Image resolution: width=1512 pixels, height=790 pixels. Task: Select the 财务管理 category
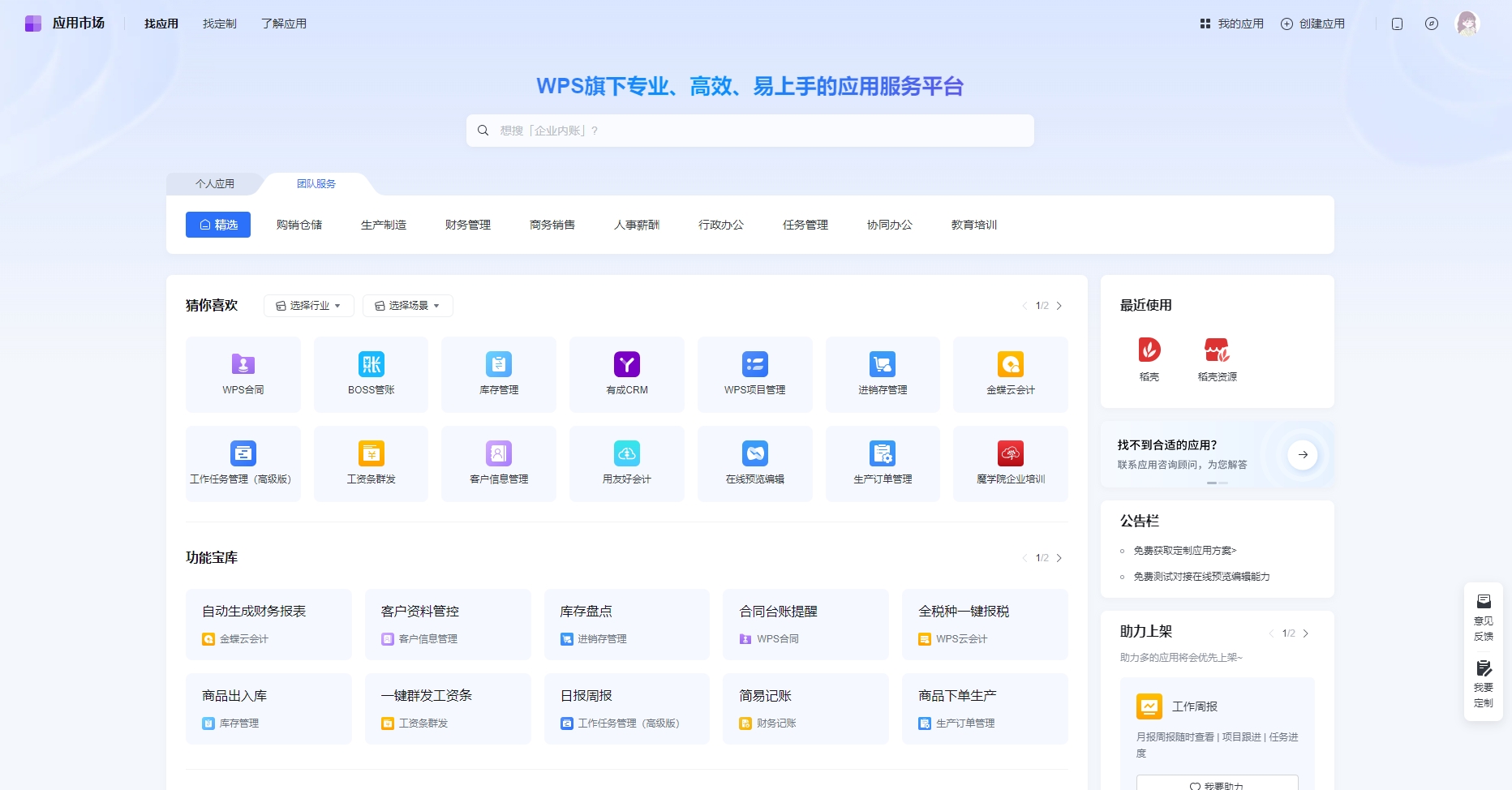pyautogui.click(x=468, y=225)
